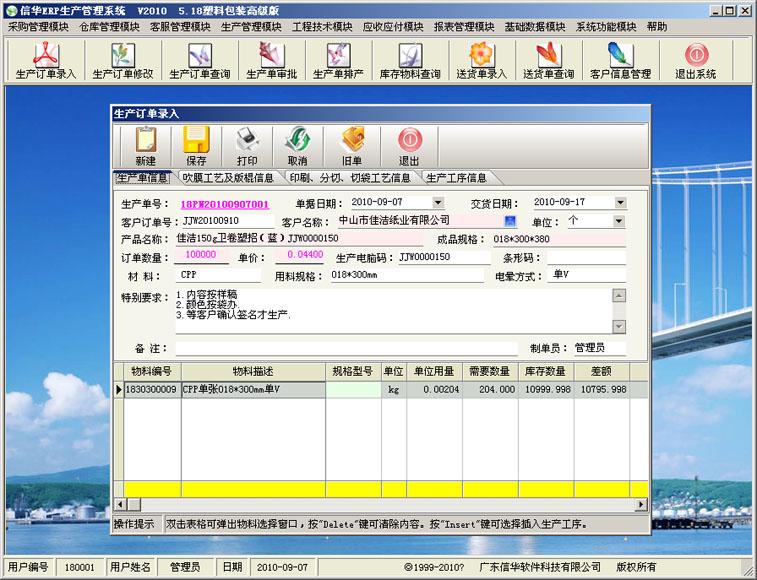Click grid horizontal scrollbar left arrow

[x=120, y=505]
